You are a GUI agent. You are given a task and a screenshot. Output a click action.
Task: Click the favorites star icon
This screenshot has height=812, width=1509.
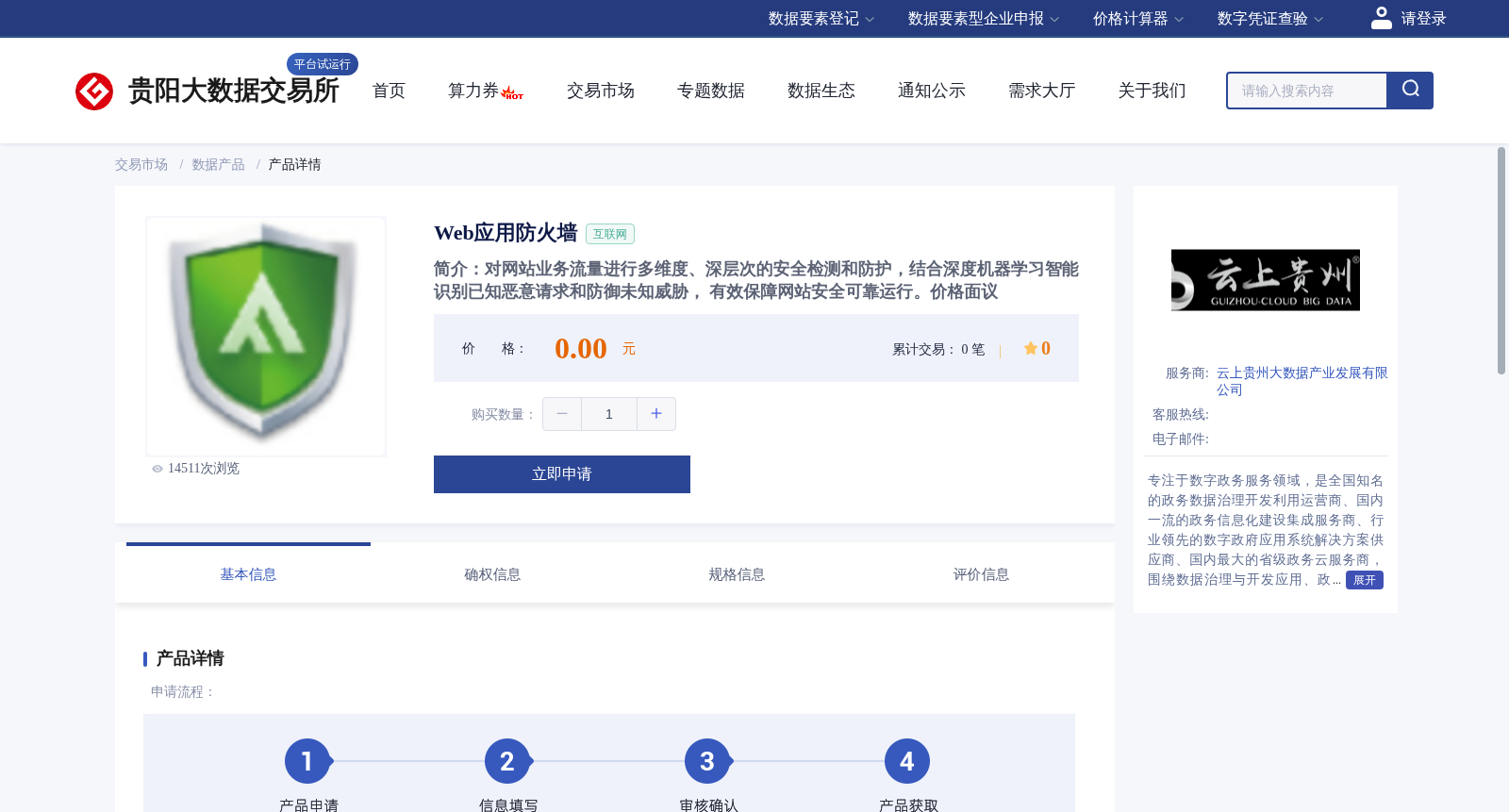point(1030,349)
